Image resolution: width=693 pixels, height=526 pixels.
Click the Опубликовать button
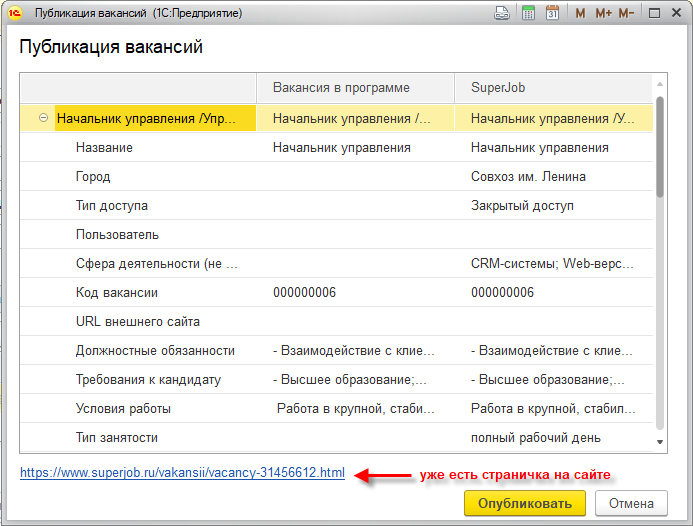click(x=525, y=503)
